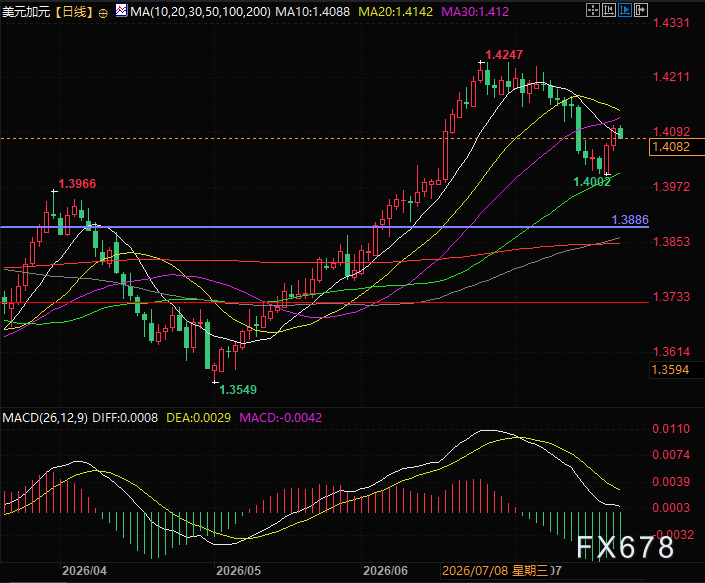Click the 1.4247 high price annotation

pos(504,55)
